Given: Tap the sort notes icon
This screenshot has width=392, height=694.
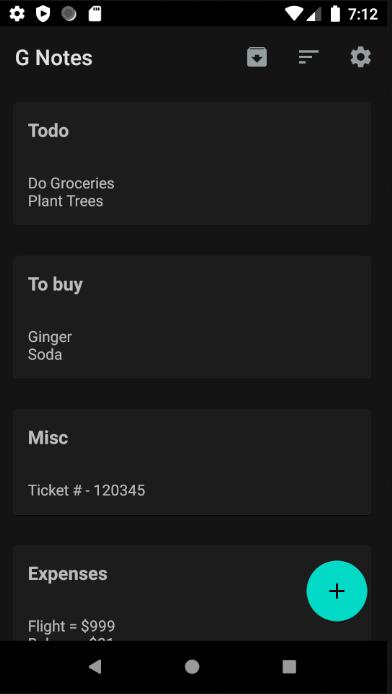Looking at the screenshot, I should [x=308, y=57].
